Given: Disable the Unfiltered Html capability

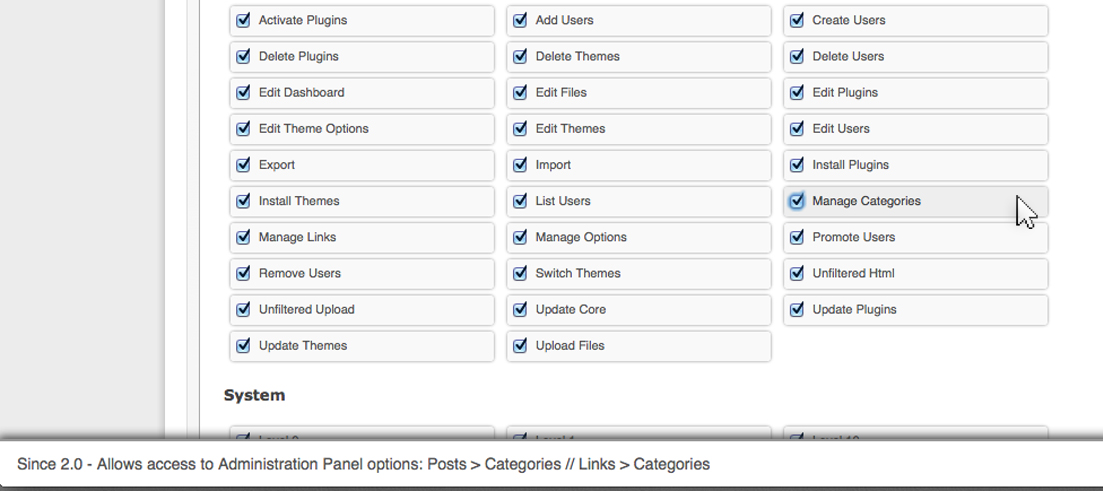Looking at the screenshot, I should pos(797,273).
